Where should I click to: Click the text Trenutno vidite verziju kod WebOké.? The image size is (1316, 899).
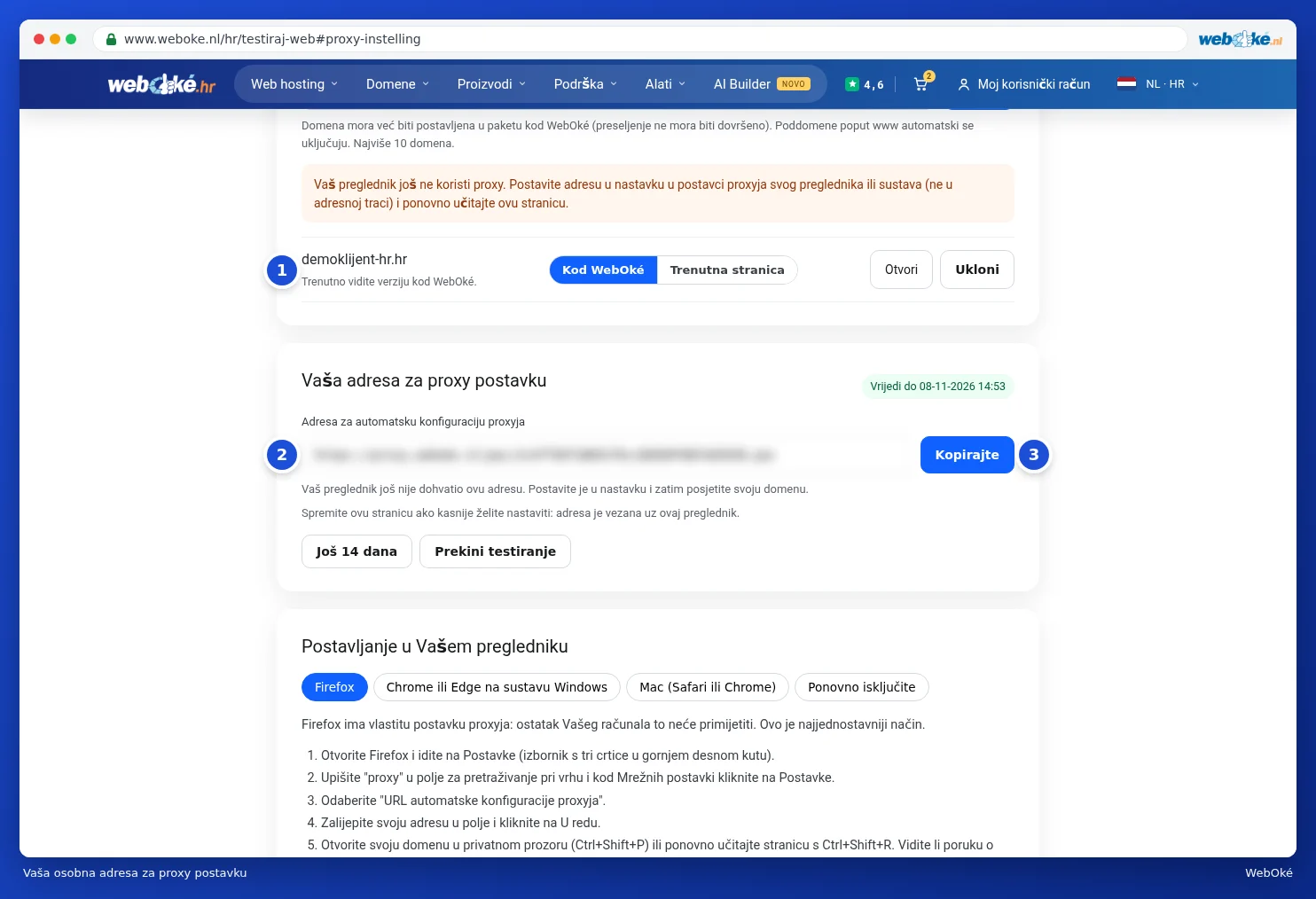[x=389, y=282]
